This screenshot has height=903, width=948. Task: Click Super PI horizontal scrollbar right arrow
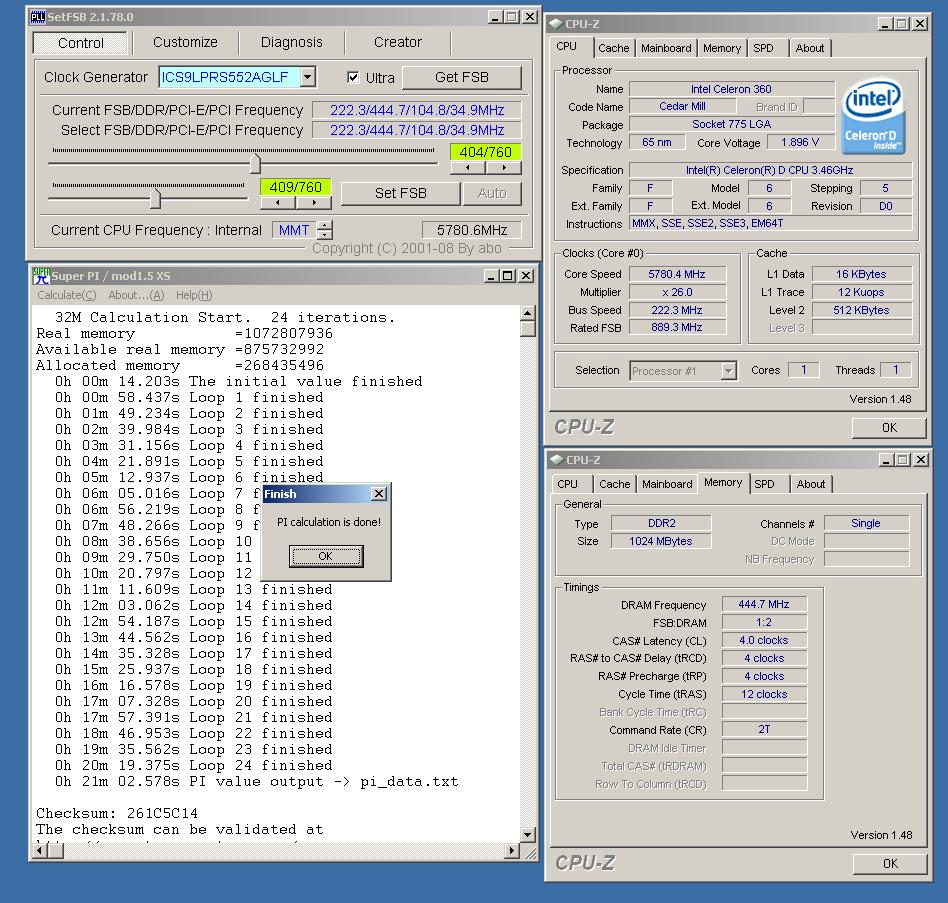[511, 850]
